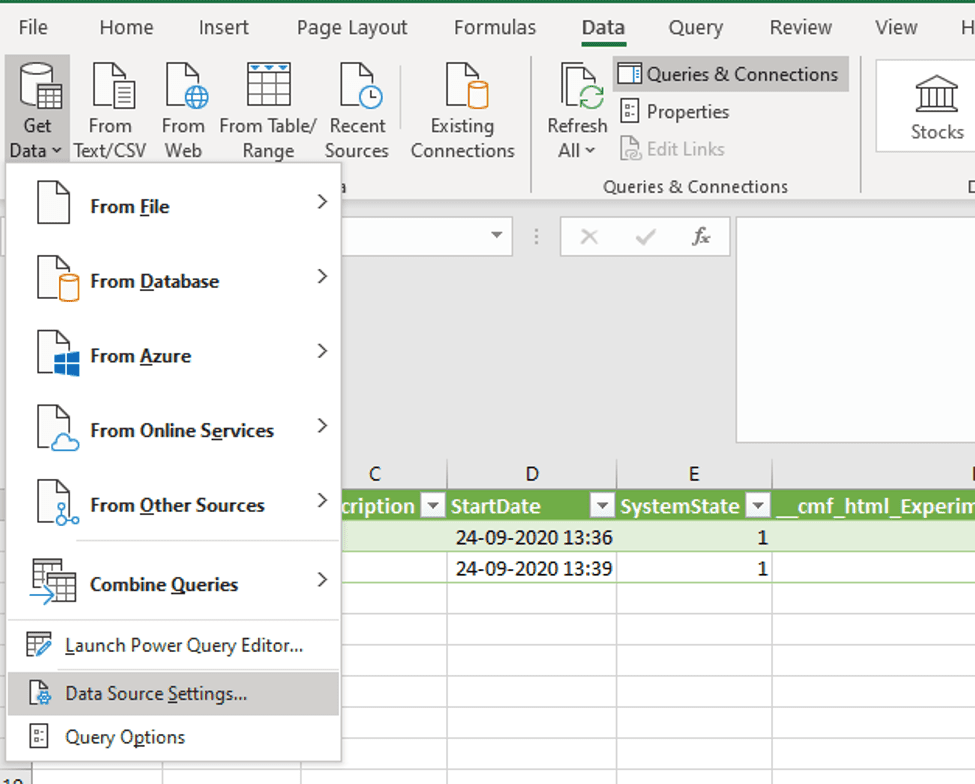Screen dimensions: 975x784
Task: Expand the Name Box dropdown arrow
Action: [496, 237]
